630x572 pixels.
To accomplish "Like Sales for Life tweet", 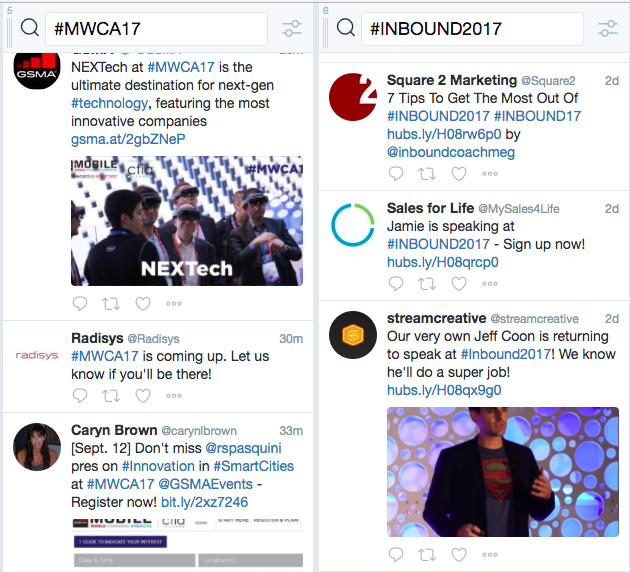I will [x=459, y=284].
